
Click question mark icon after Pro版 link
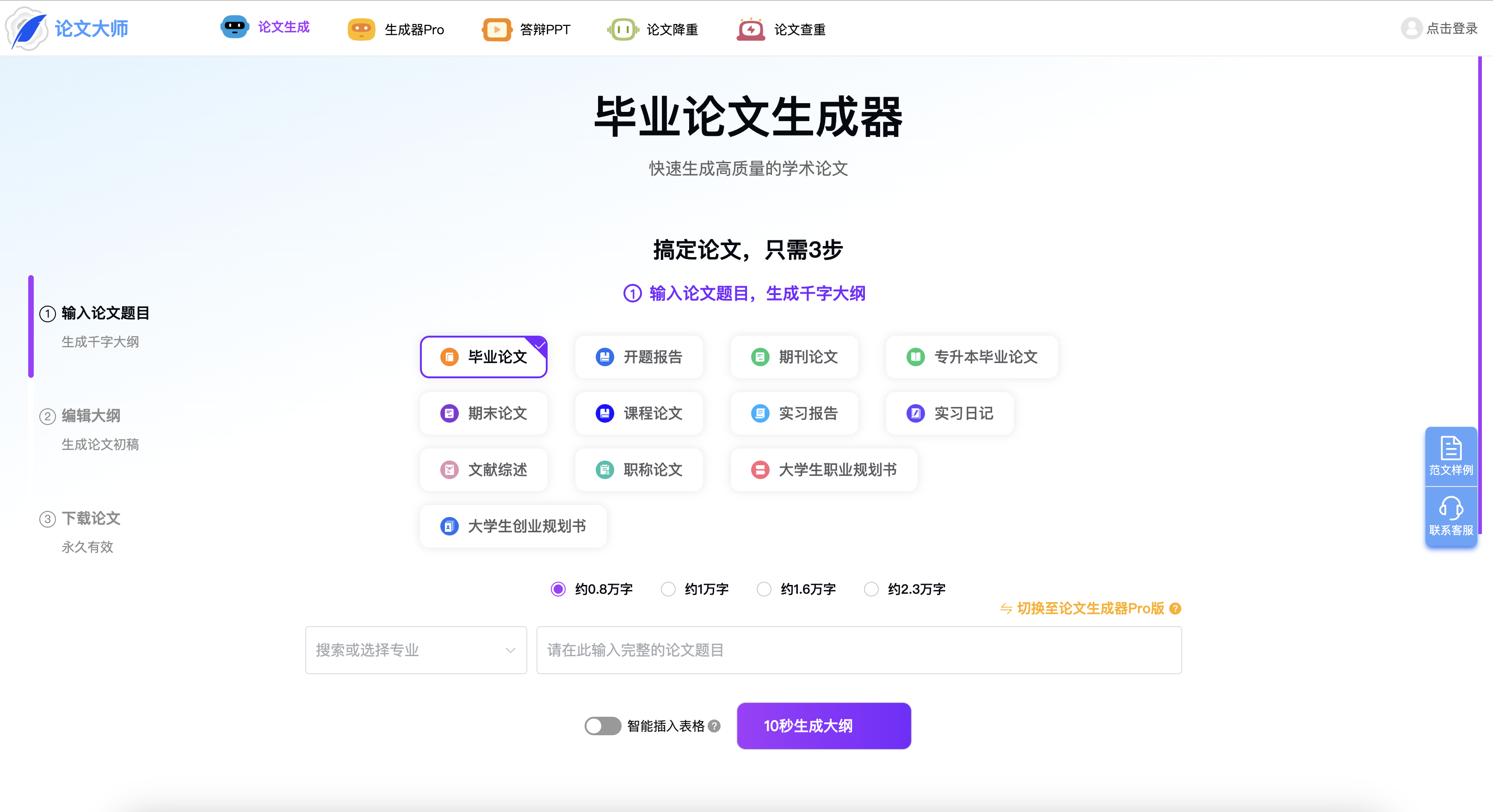tap(1175, 609)
